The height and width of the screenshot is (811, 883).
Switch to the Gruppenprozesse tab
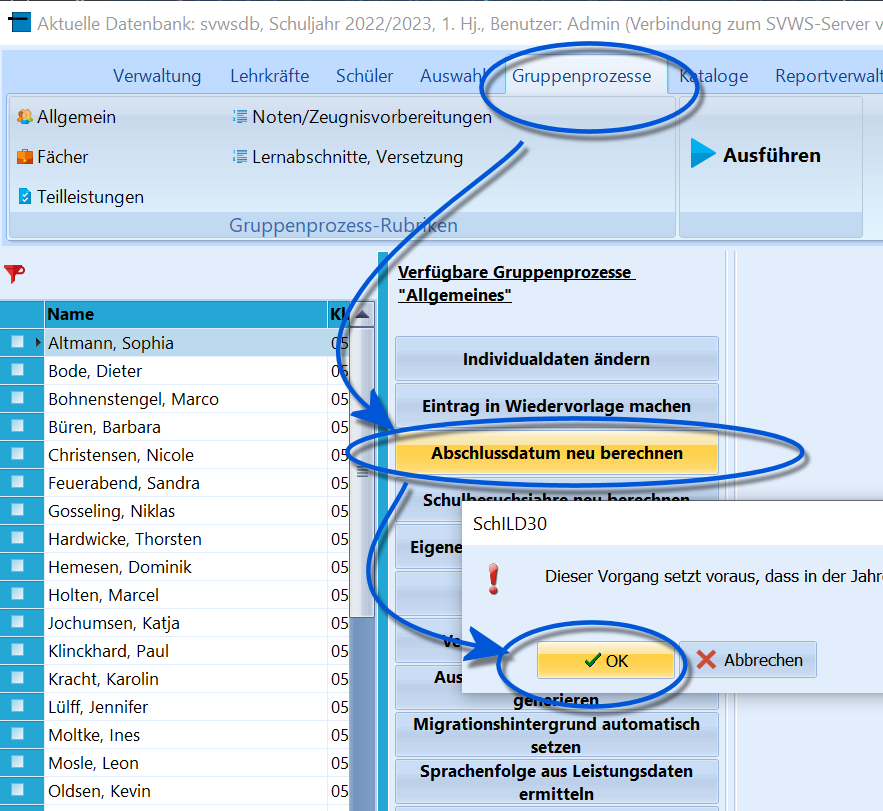(x=581, y=75)
